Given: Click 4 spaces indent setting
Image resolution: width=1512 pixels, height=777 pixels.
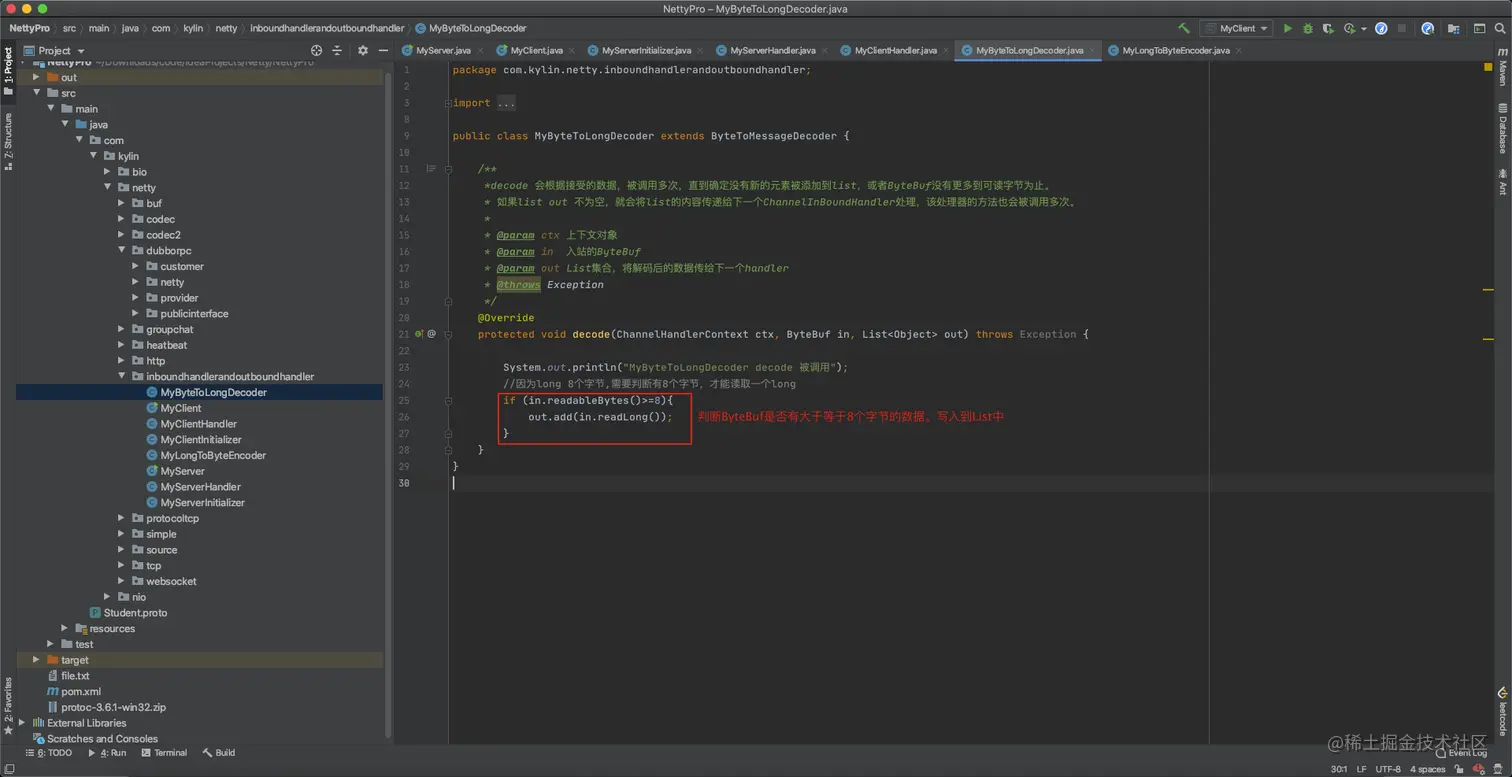Looking at the screenshot, I should [x=1428, y=769].
